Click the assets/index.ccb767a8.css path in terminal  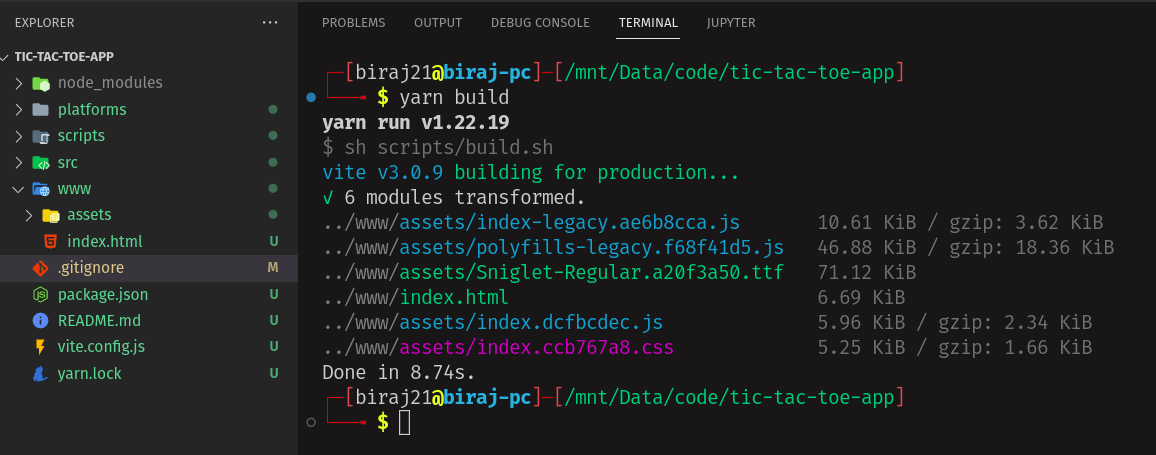(x=536, y=347)
